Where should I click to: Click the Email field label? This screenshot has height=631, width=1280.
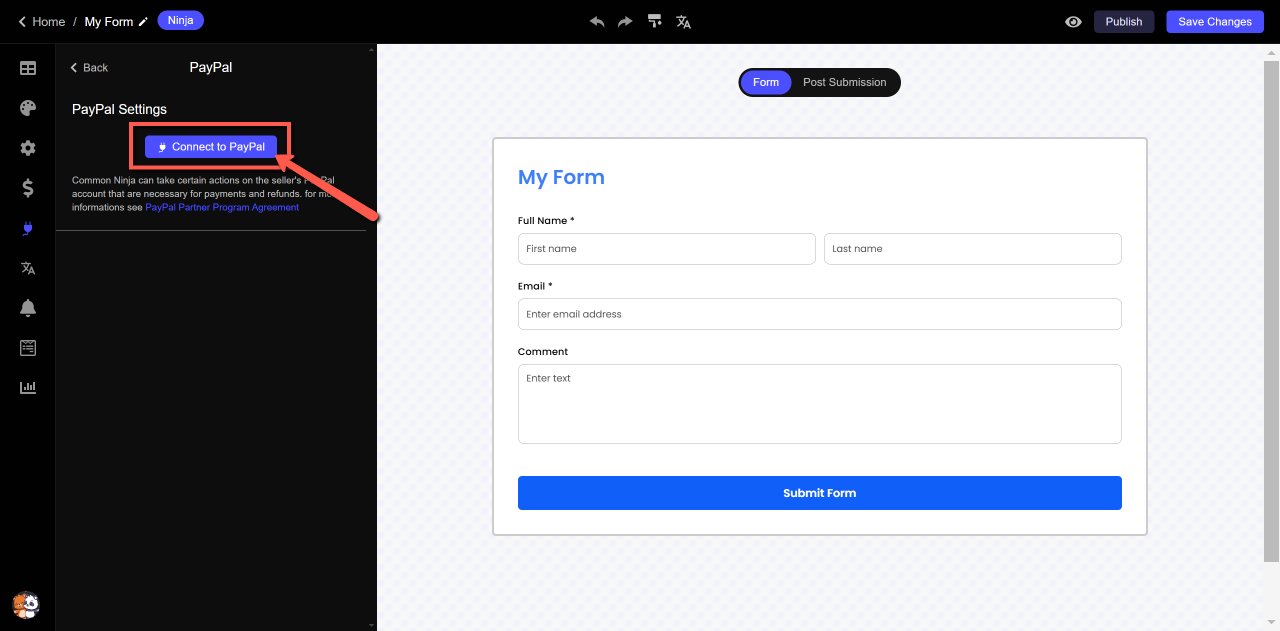pos(535,286)
